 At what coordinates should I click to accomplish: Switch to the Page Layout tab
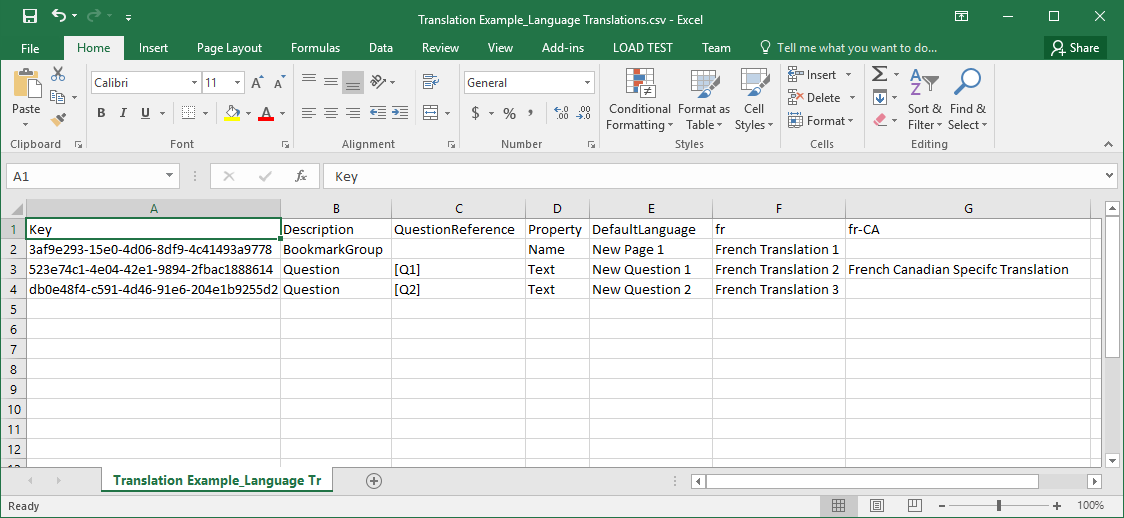(229, 48)
